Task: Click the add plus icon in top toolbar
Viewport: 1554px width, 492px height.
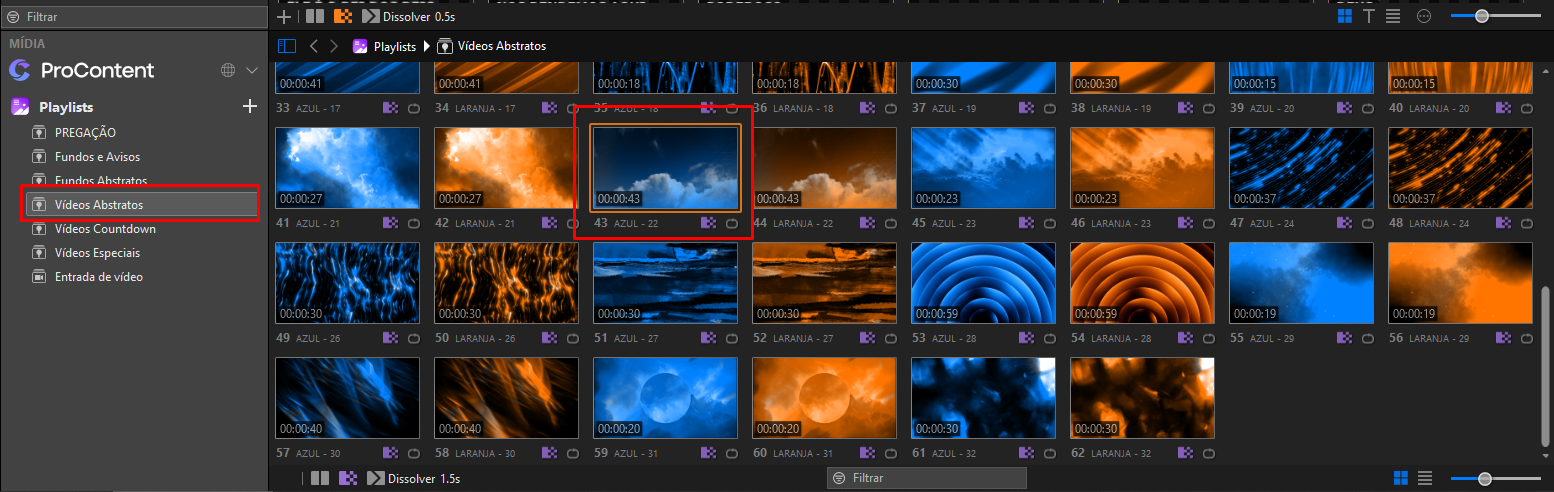Action: click(x=284, y=16)
